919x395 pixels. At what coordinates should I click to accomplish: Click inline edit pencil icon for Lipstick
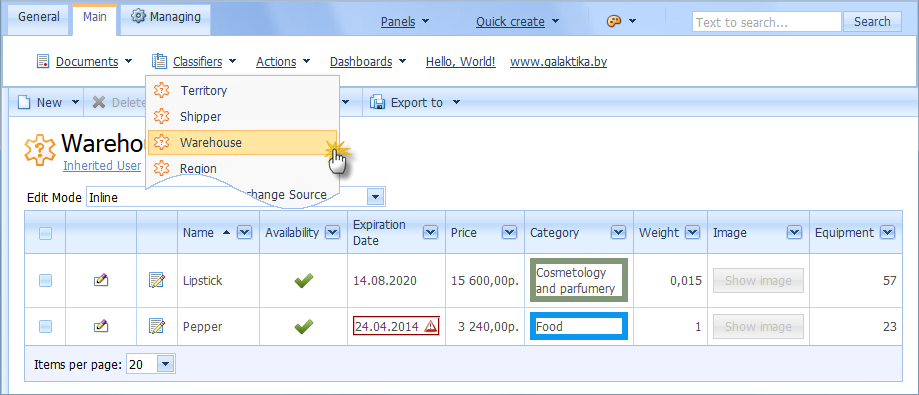[x=101, y=280]
